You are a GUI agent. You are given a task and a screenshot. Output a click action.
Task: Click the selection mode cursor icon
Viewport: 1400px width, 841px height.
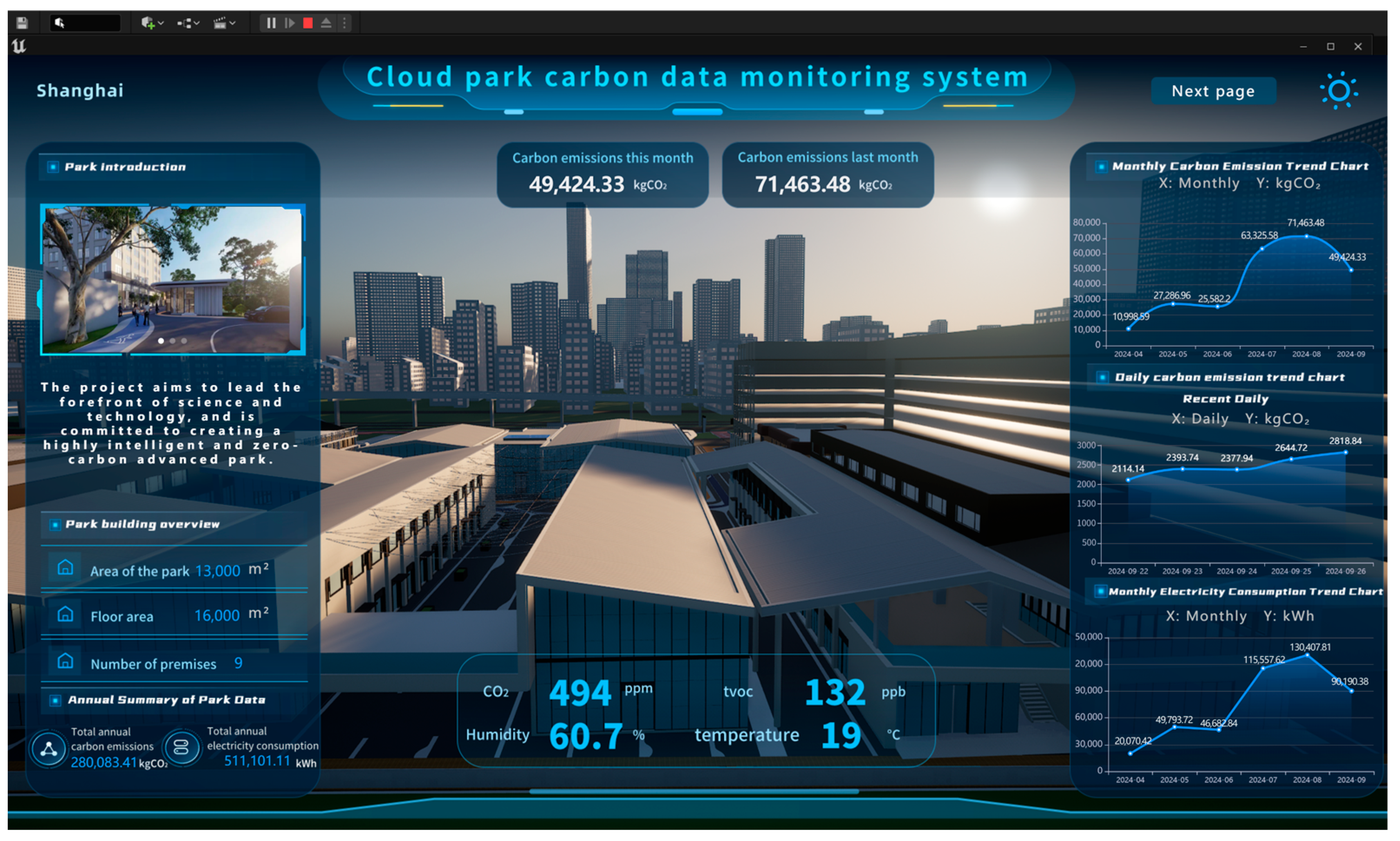(x=60, y=23)
